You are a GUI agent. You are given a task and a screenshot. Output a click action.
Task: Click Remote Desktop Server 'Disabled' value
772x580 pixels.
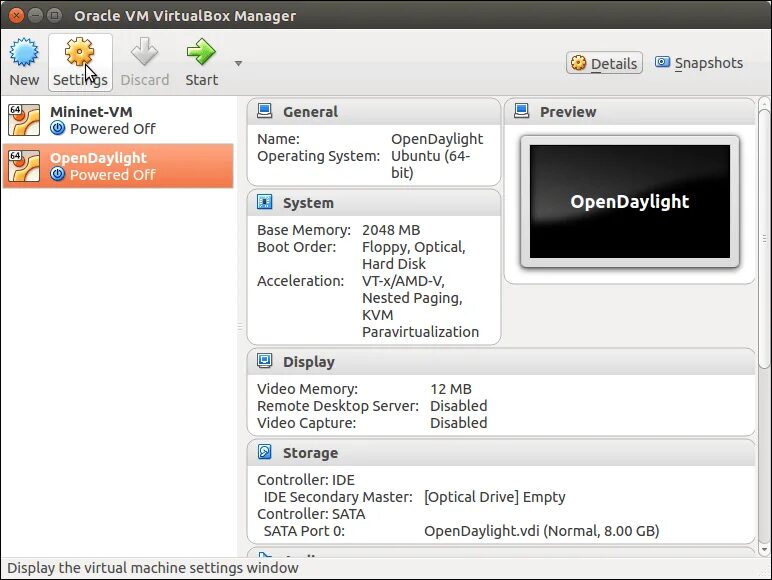[x=458, y=406]
